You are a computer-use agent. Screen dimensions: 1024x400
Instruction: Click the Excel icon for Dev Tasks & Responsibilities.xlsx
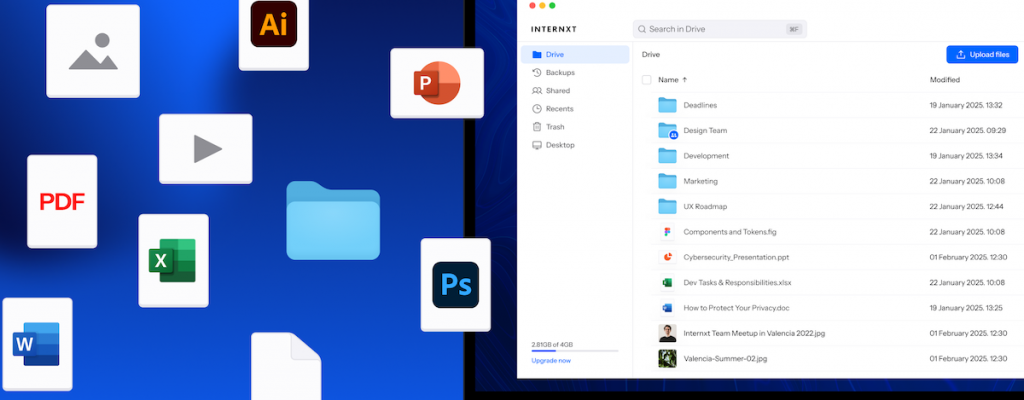pyautogui.click(x=667, y=283)
